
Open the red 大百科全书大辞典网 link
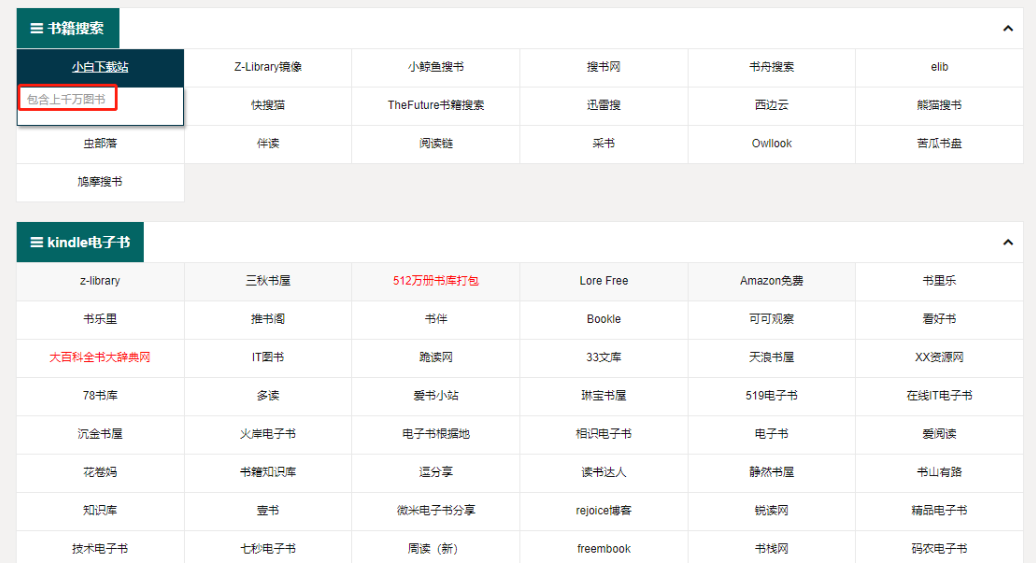[100, 357]
